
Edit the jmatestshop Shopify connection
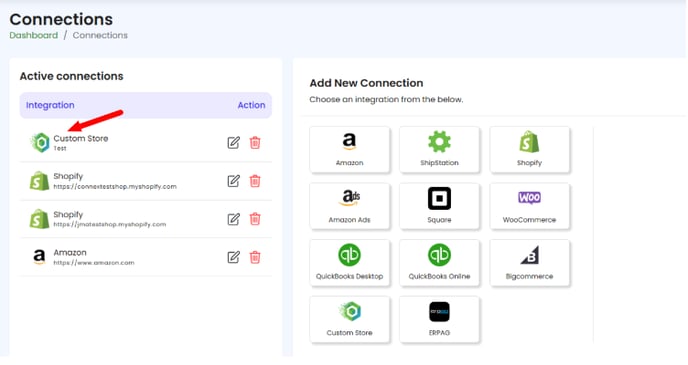point(233,219)
